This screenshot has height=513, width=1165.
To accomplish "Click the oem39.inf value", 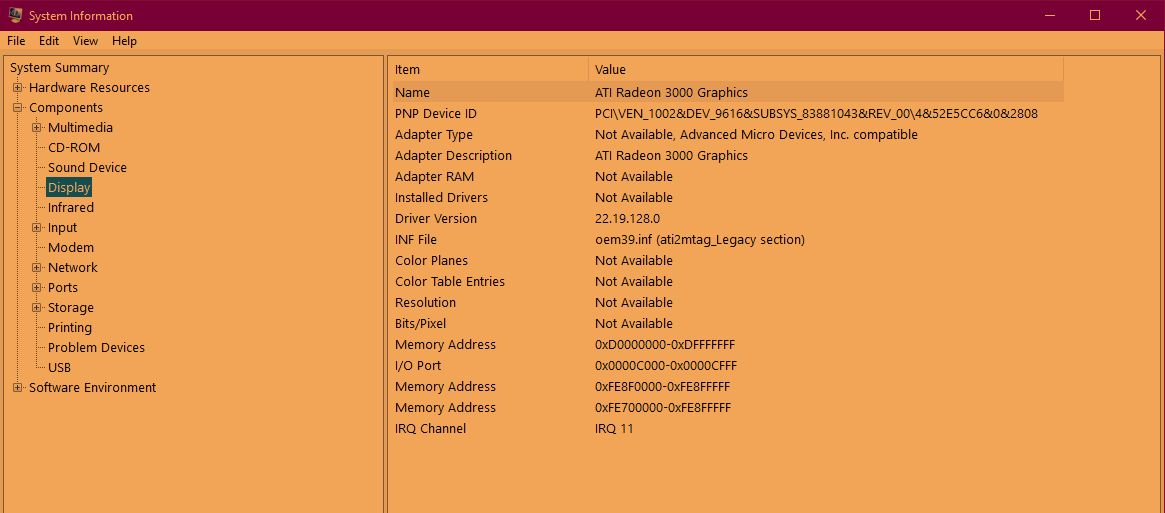I will (700, 239).
